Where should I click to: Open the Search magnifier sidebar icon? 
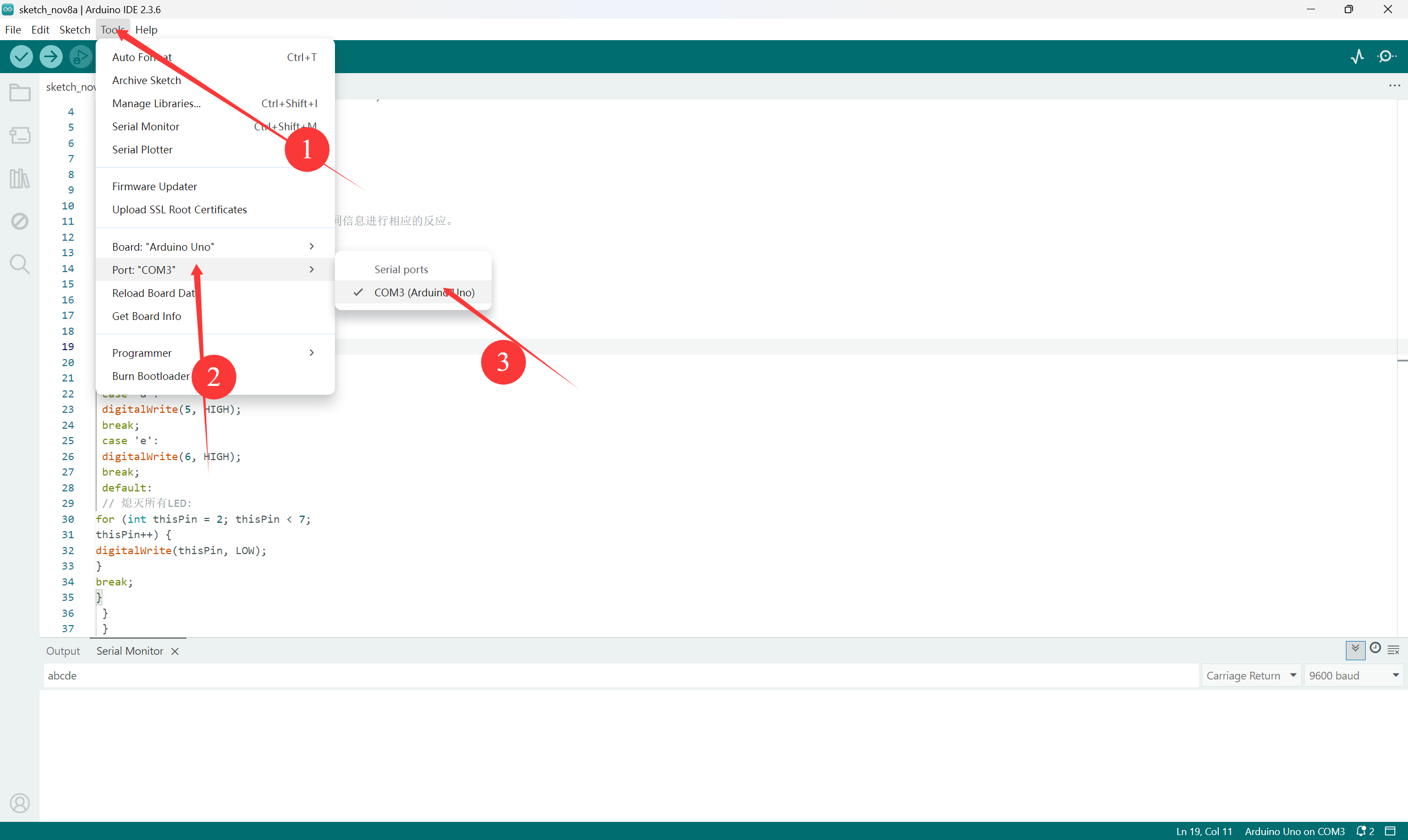pyautogui.click(x=20, y=264)
